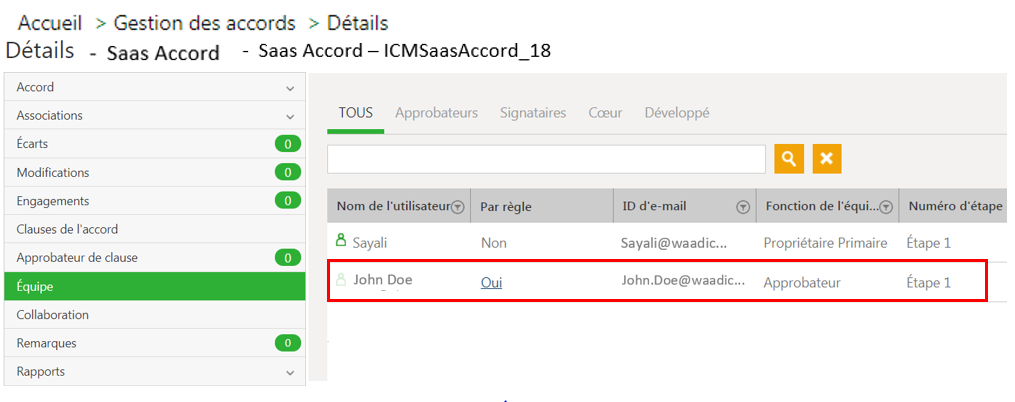Open Clauses de l'accord sidebar item

coord(155,229)
